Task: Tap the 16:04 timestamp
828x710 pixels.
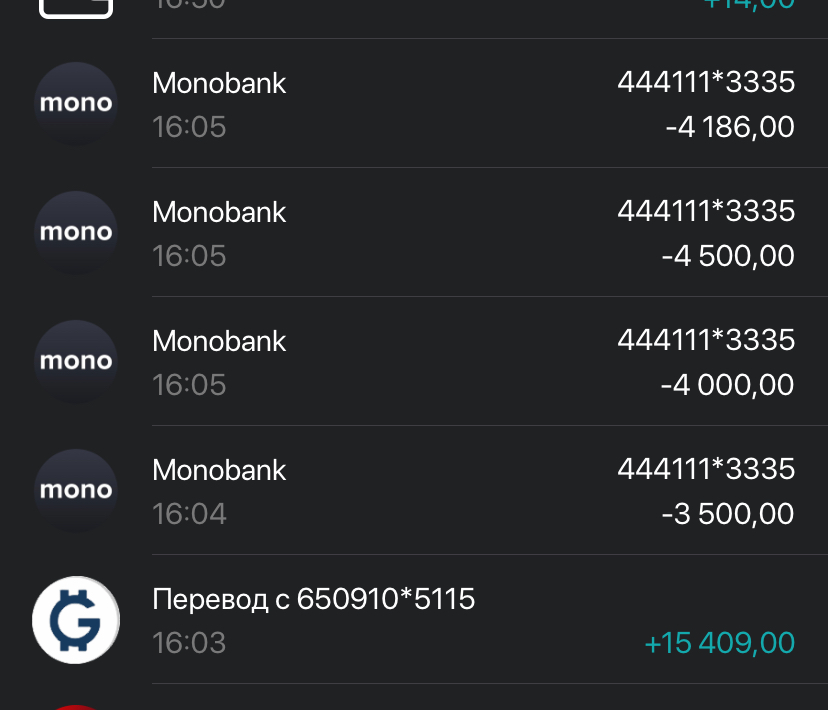Action: coord(189,514)
